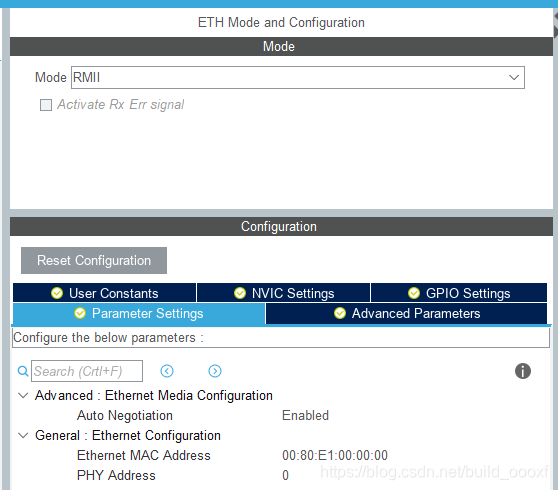The width and height of the screenshot is (558, 490).
Task: Click the green check icon on Advanced Parameters
Action: click(x=340, y=314)
